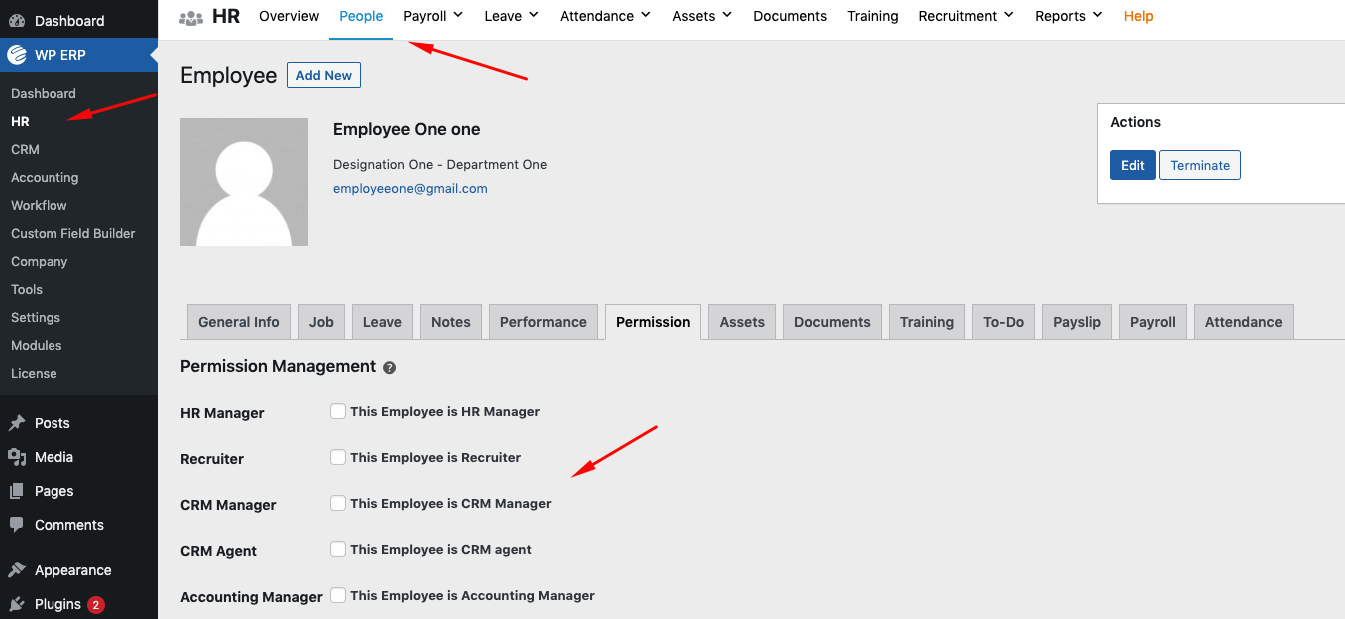Open the employeeone@gmail.com email link
The height and width of the screenshot is (619, 1345).
tap(410, 188)
